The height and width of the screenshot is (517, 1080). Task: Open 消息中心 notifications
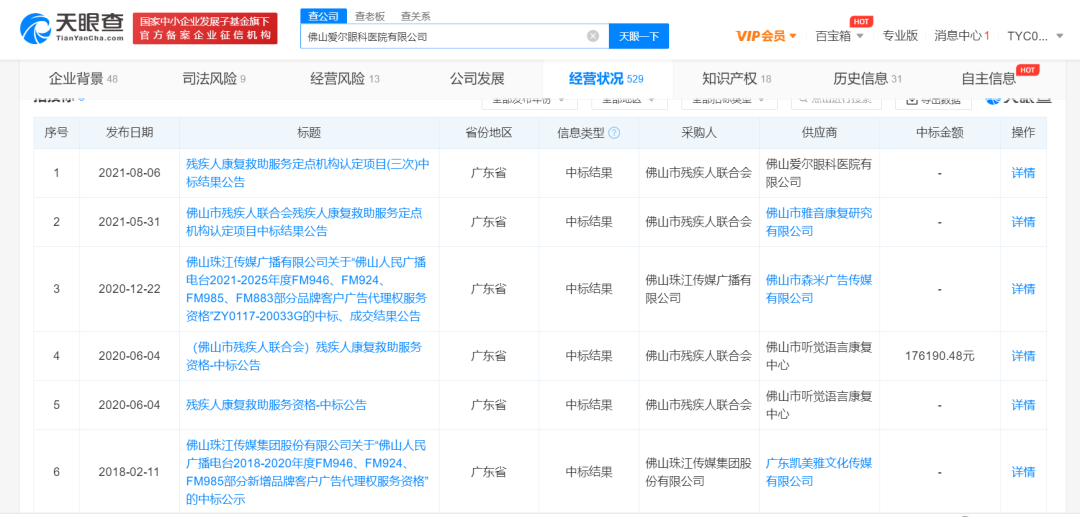click(961, 36)
